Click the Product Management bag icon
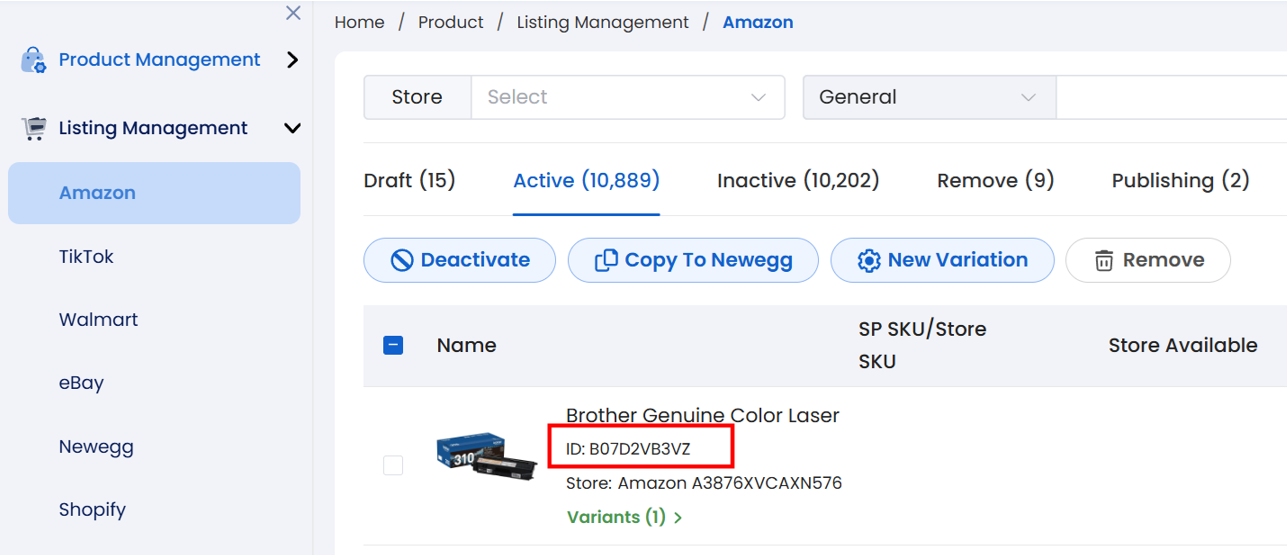This screenshot has width=1287, height=555. pyautogui.click(x=33, y=60)
